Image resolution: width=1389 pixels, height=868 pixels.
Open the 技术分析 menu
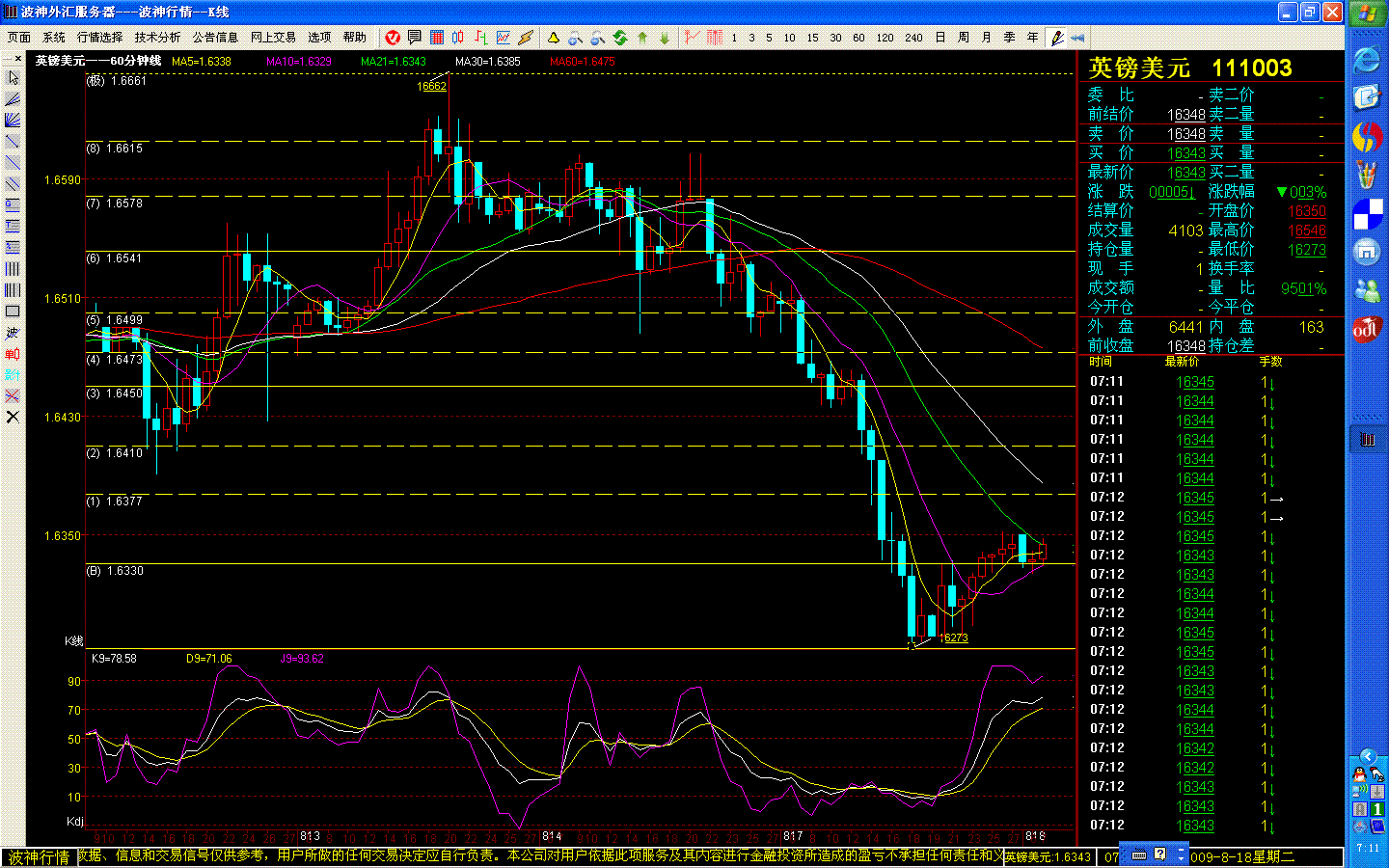click(x=158, y=38)
